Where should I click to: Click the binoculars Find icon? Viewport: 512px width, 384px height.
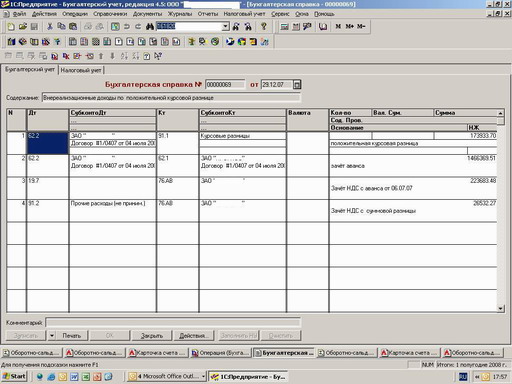150,26
